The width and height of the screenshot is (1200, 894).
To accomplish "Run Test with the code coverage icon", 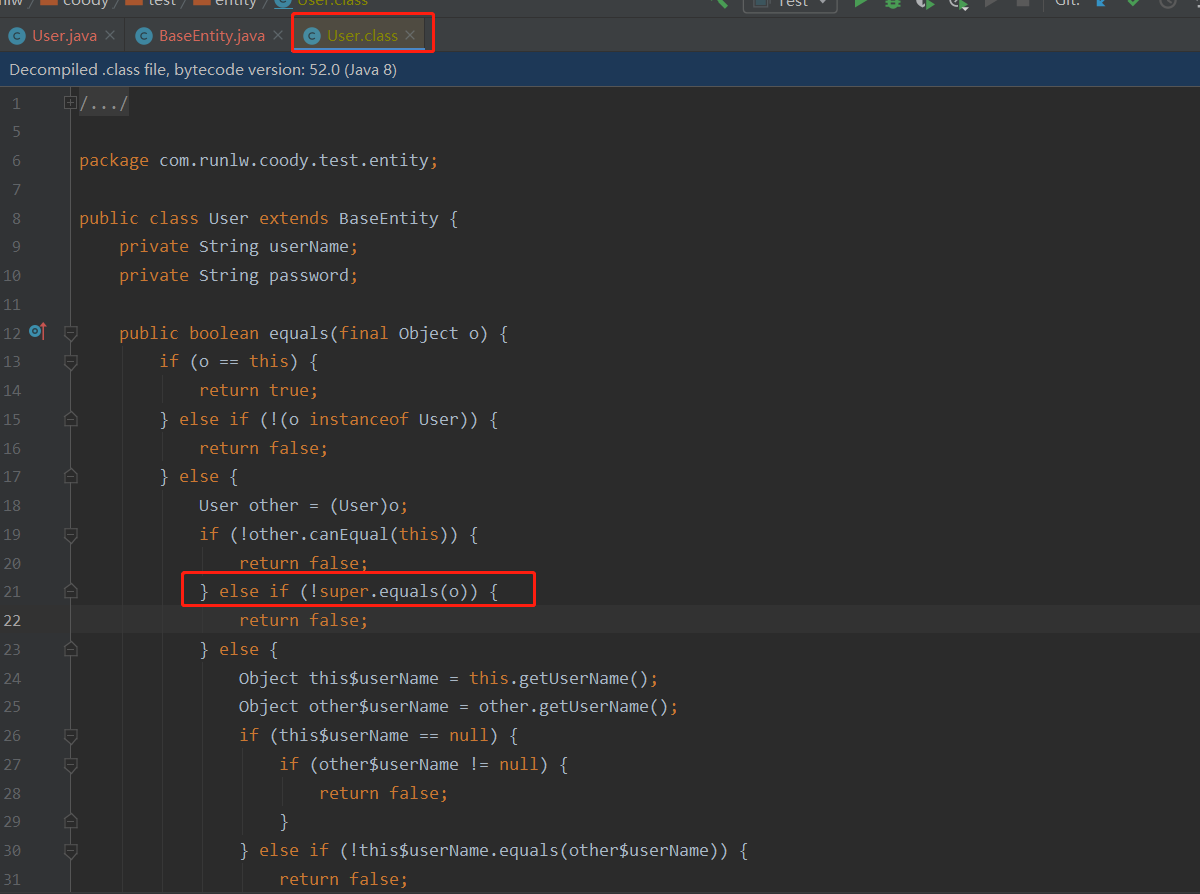I will 923,5.
